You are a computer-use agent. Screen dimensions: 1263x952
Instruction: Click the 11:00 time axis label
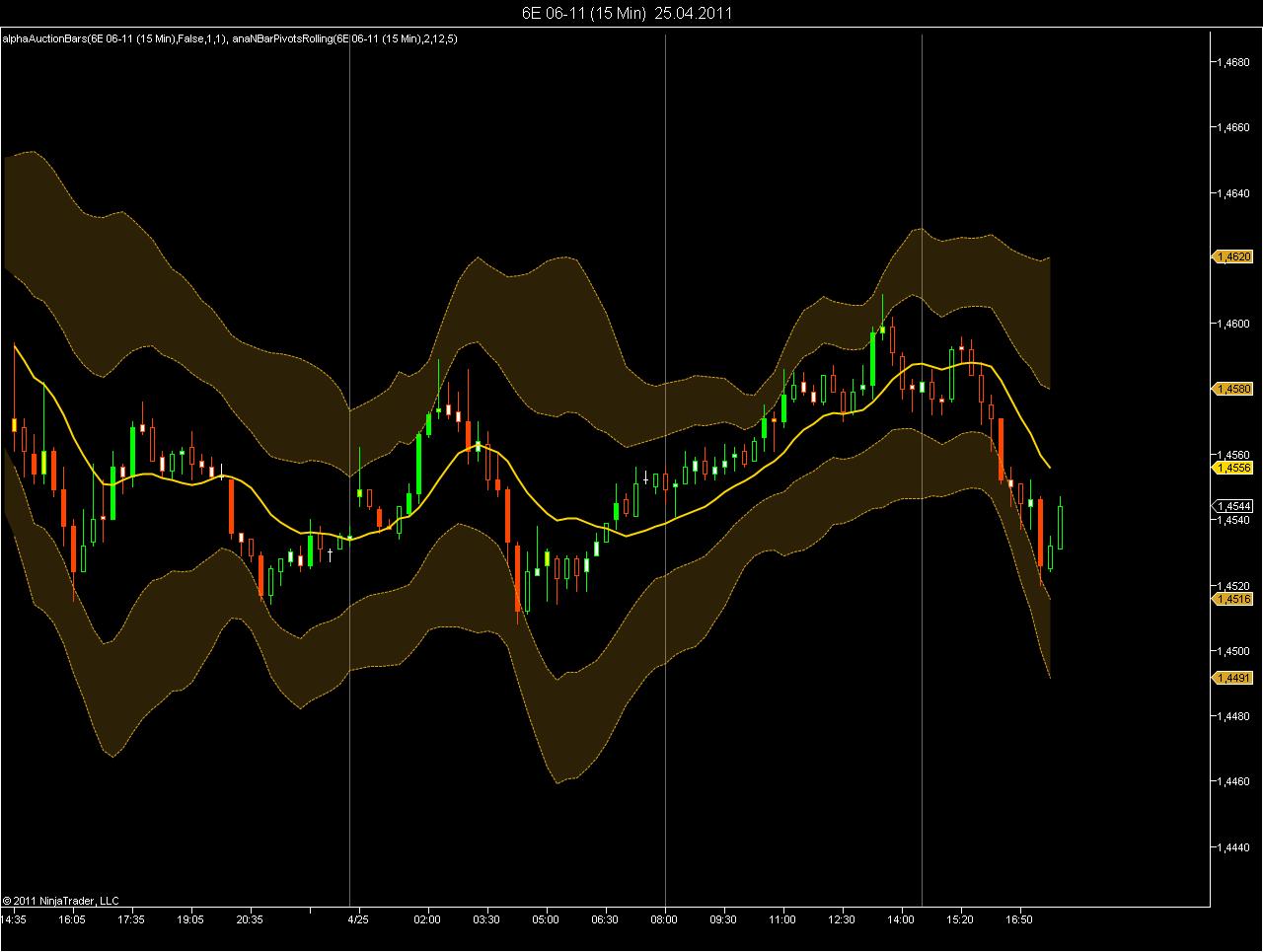pos(782,919)
